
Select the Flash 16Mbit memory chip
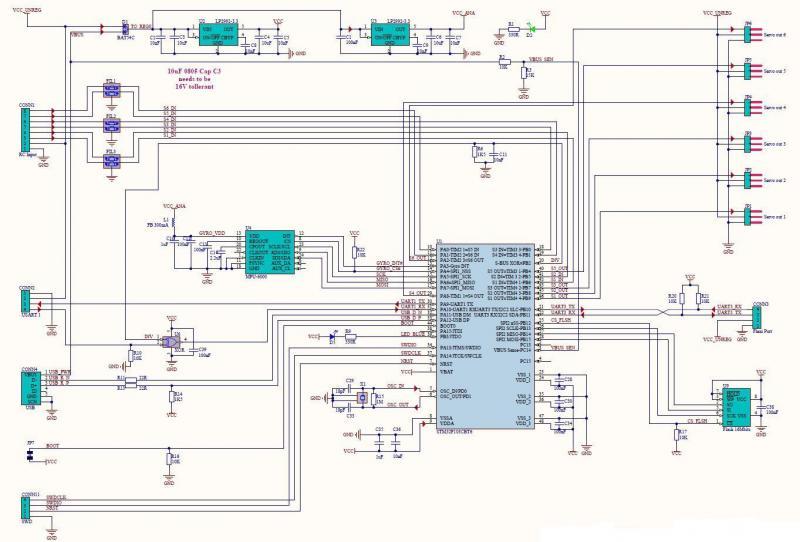735,397
